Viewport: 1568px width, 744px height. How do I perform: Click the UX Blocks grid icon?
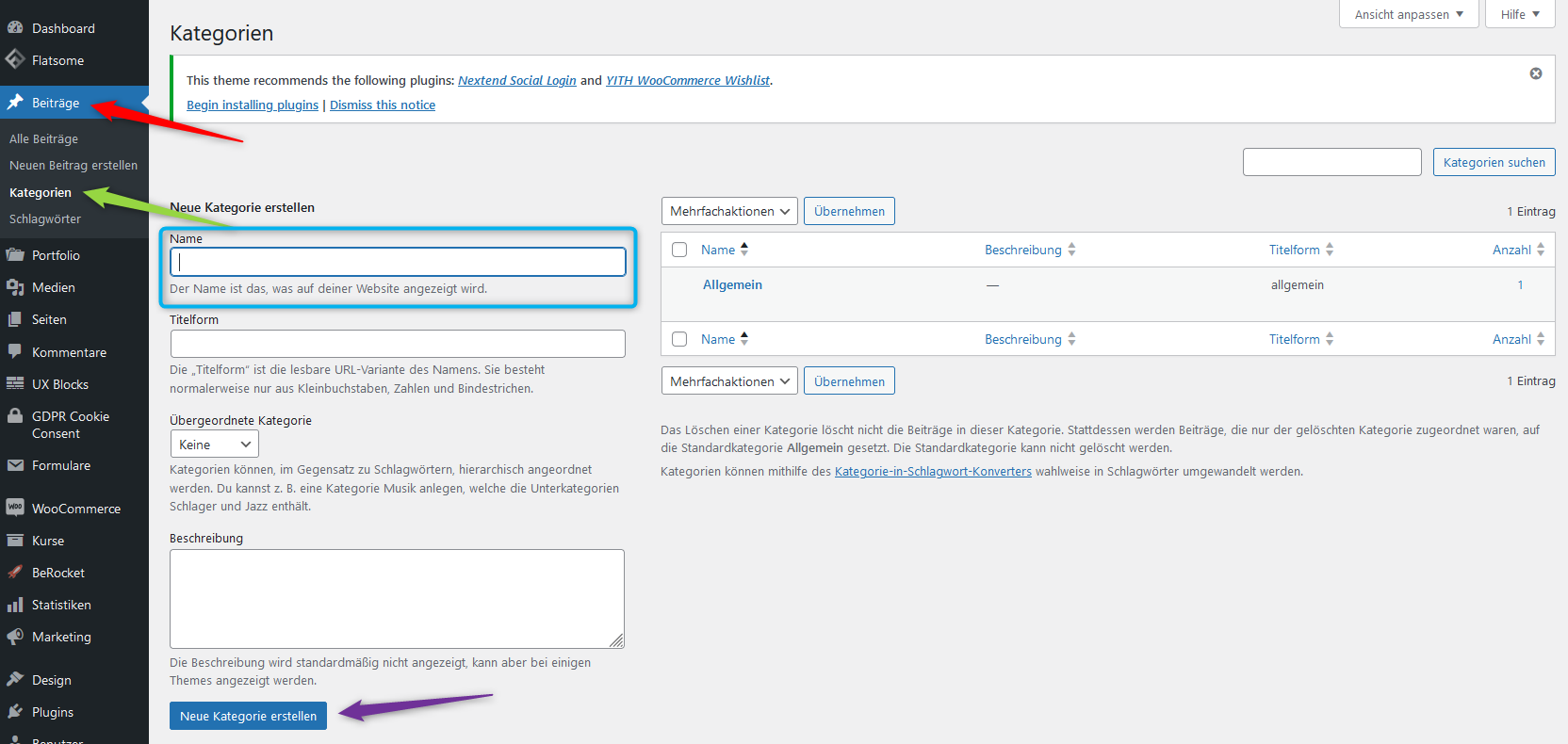(x=15, y=384)
